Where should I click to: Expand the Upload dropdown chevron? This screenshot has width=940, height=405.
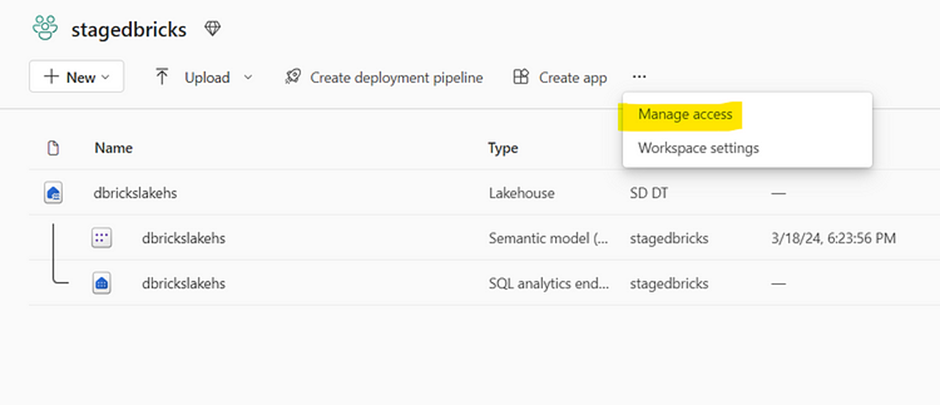248,77
